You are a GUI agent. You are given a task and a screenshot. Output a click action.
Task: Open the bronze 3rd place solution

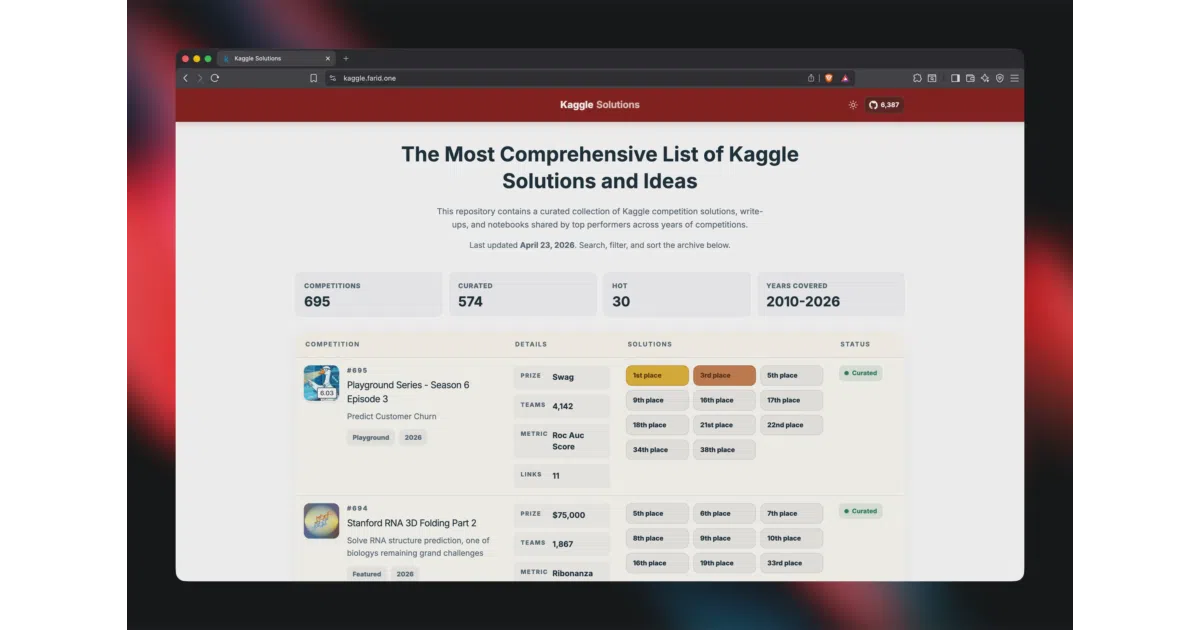coord(724,376)
